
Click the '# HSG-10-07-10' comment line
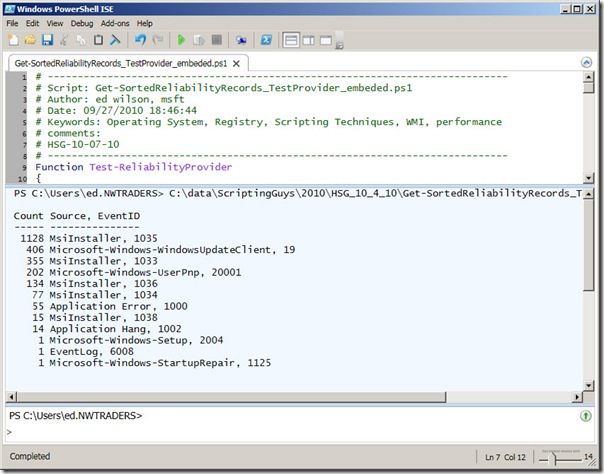(x=77, y=144)
